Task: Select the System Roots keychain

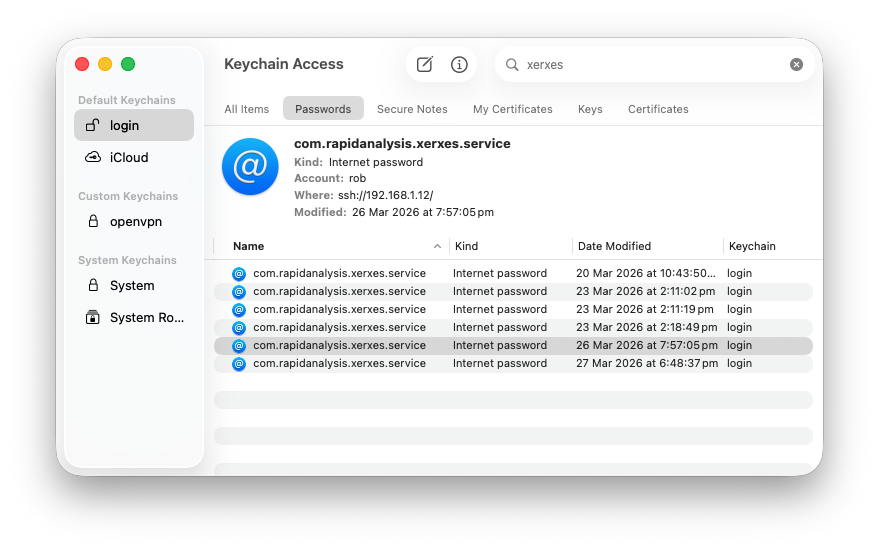Action: tap(134, 317)
